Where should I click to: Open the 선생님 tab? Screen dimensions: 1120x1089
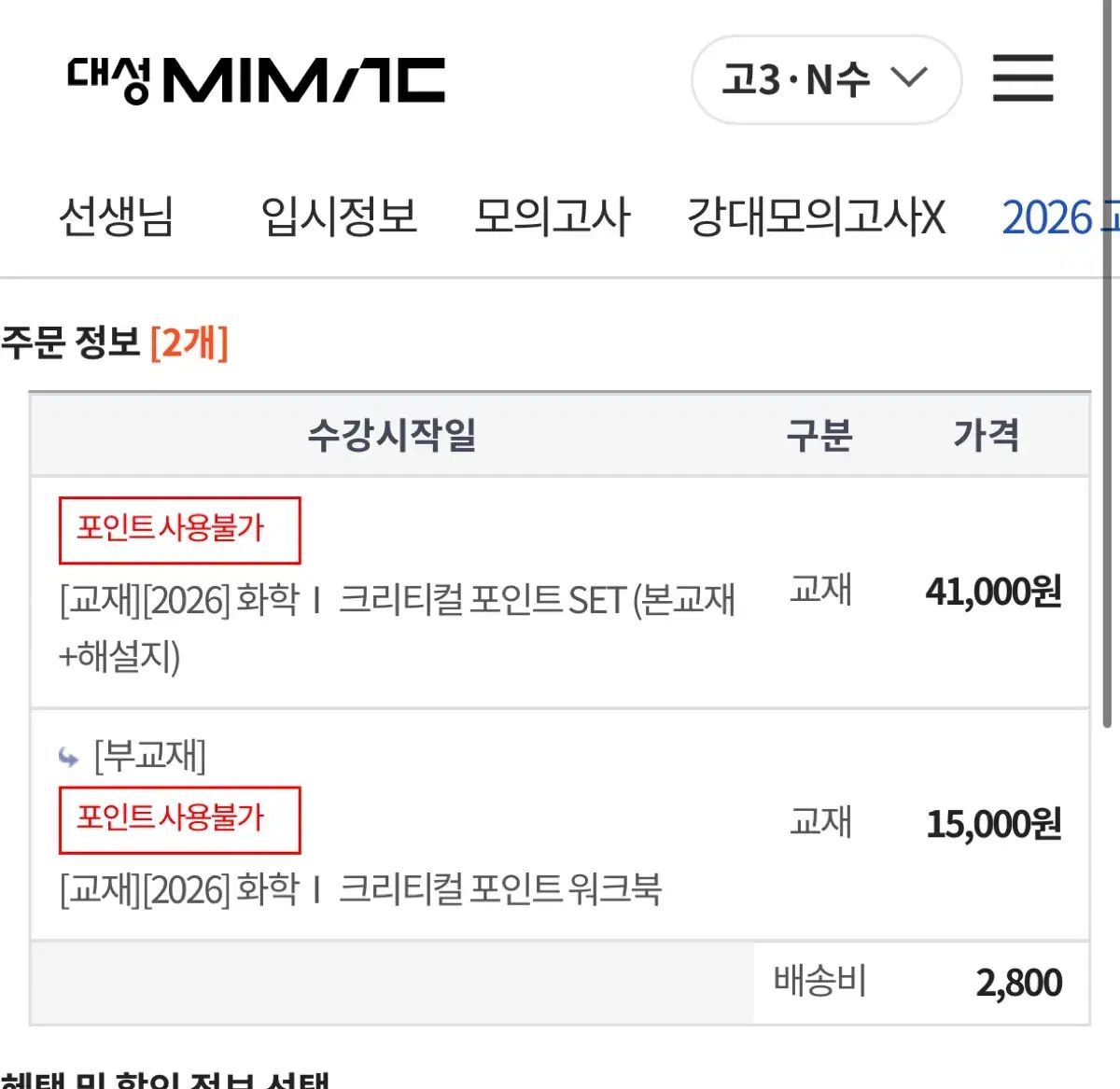click(x=117, y=216)
